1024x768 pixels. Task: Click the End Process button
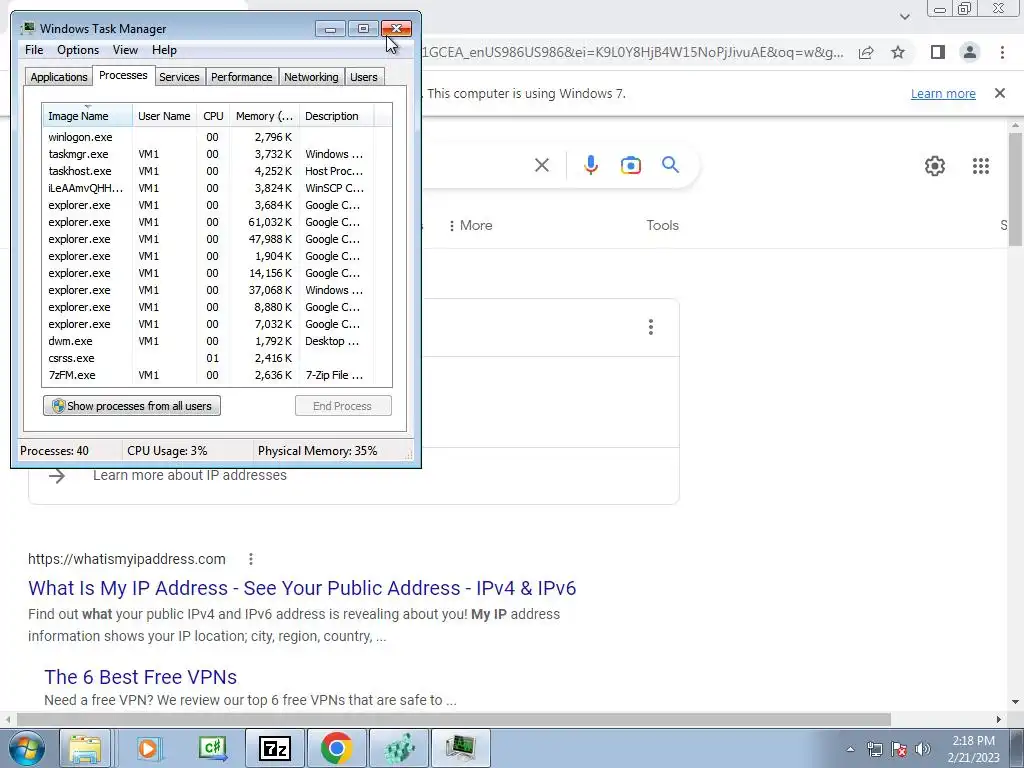343,406
